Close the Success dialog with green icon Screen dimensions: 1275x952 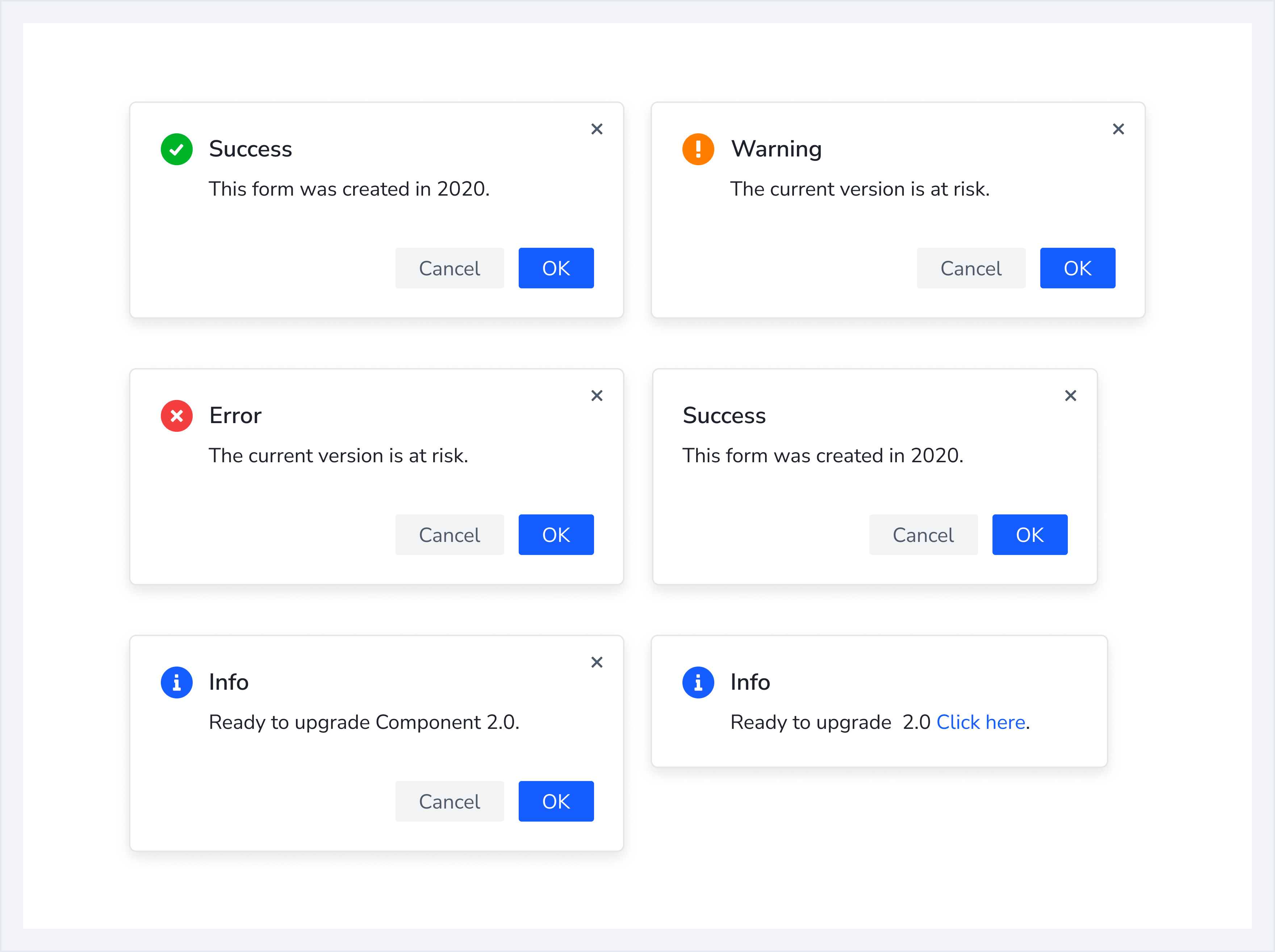(596, 129)
